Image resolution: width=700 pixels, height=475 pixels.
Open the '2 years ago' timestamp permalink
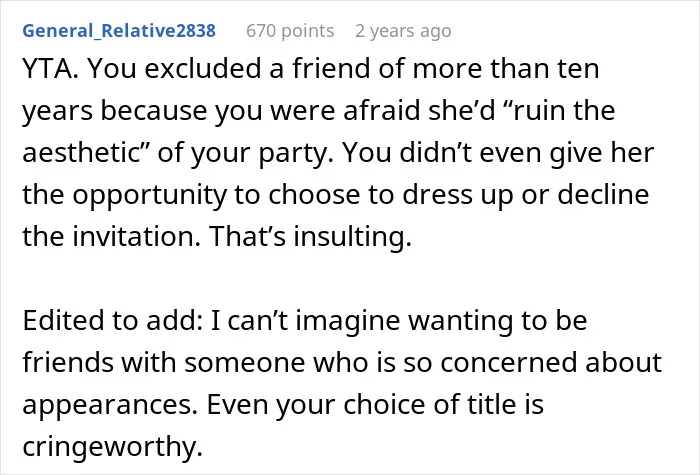[403, 31]
